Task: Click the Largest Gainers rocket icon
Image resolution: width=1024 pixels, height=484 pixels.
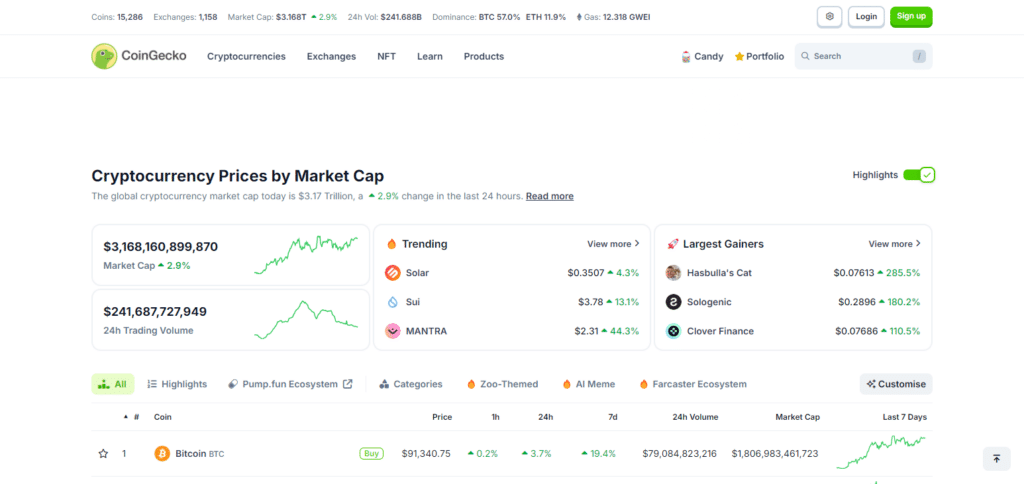Action: [673, 244]
